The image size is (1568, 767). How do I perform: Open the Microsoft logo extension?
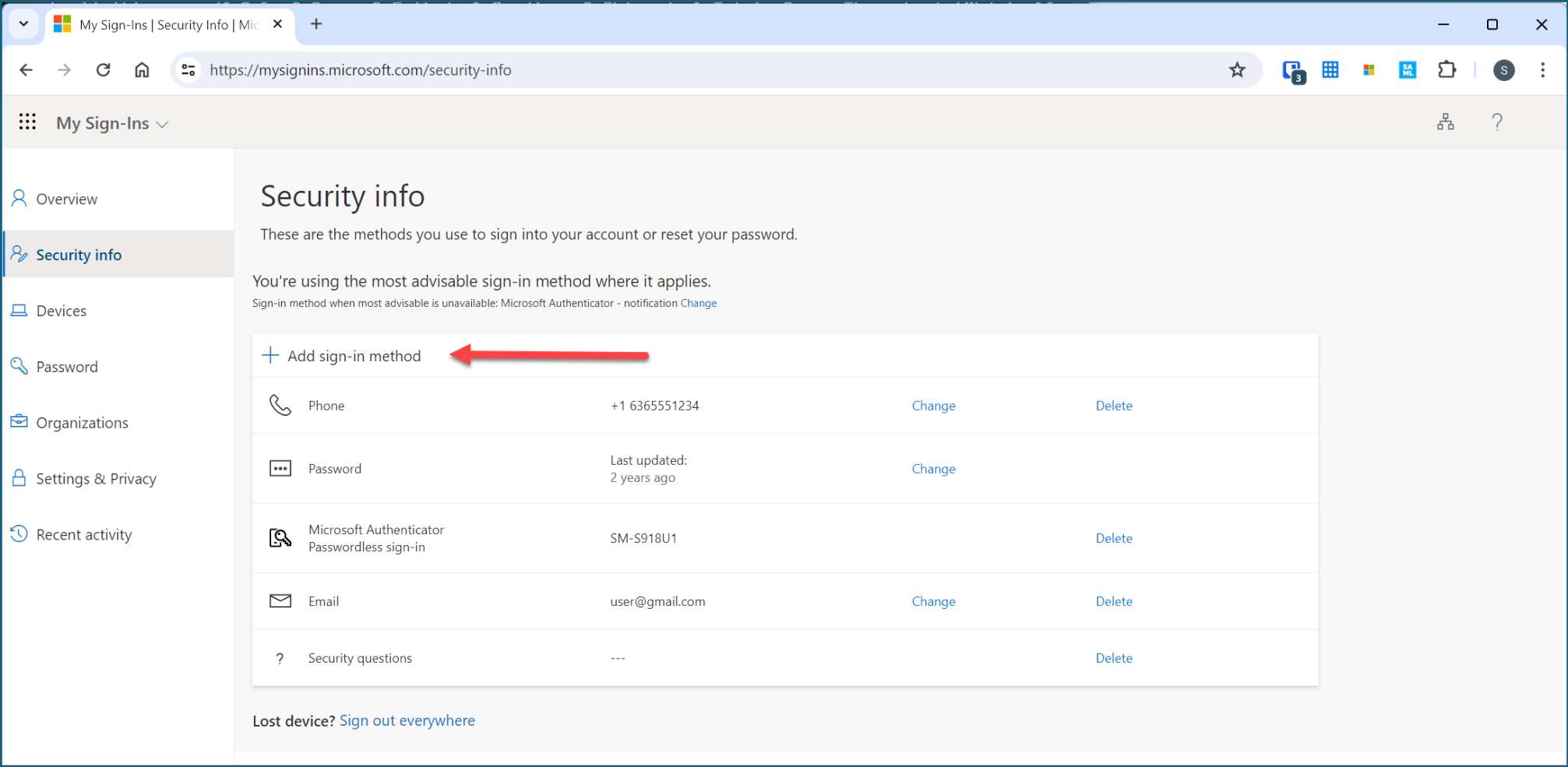pos(1369,70)
